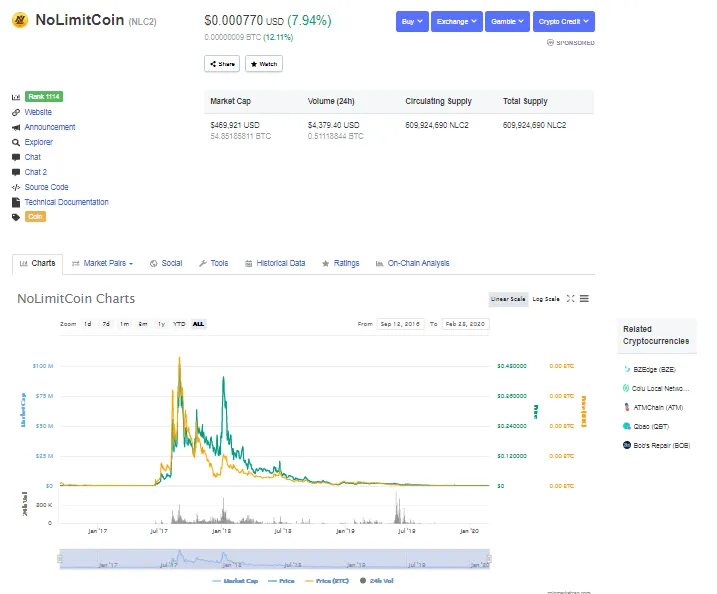Viewport: 717px width, 594px height.
Task: Click the Colu Local Network coin icon
Action: (x=626, y=388)
